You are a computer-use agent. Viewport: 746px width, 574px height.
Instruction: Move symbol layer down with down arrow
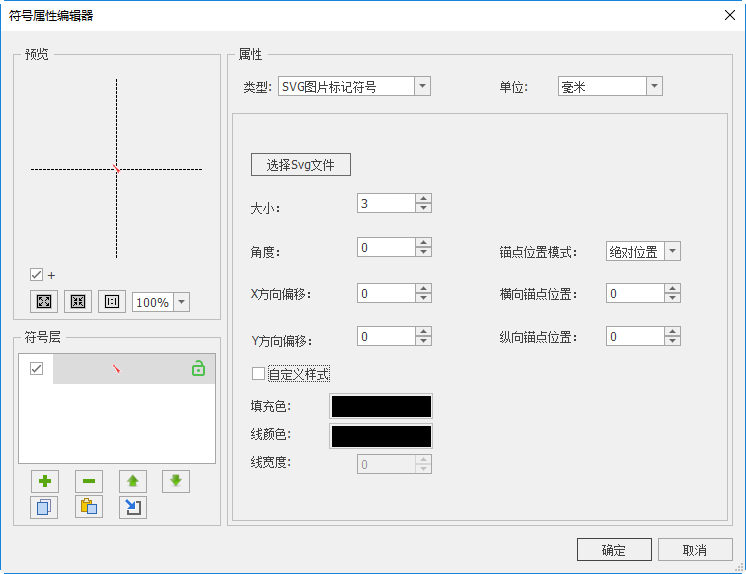176,481
